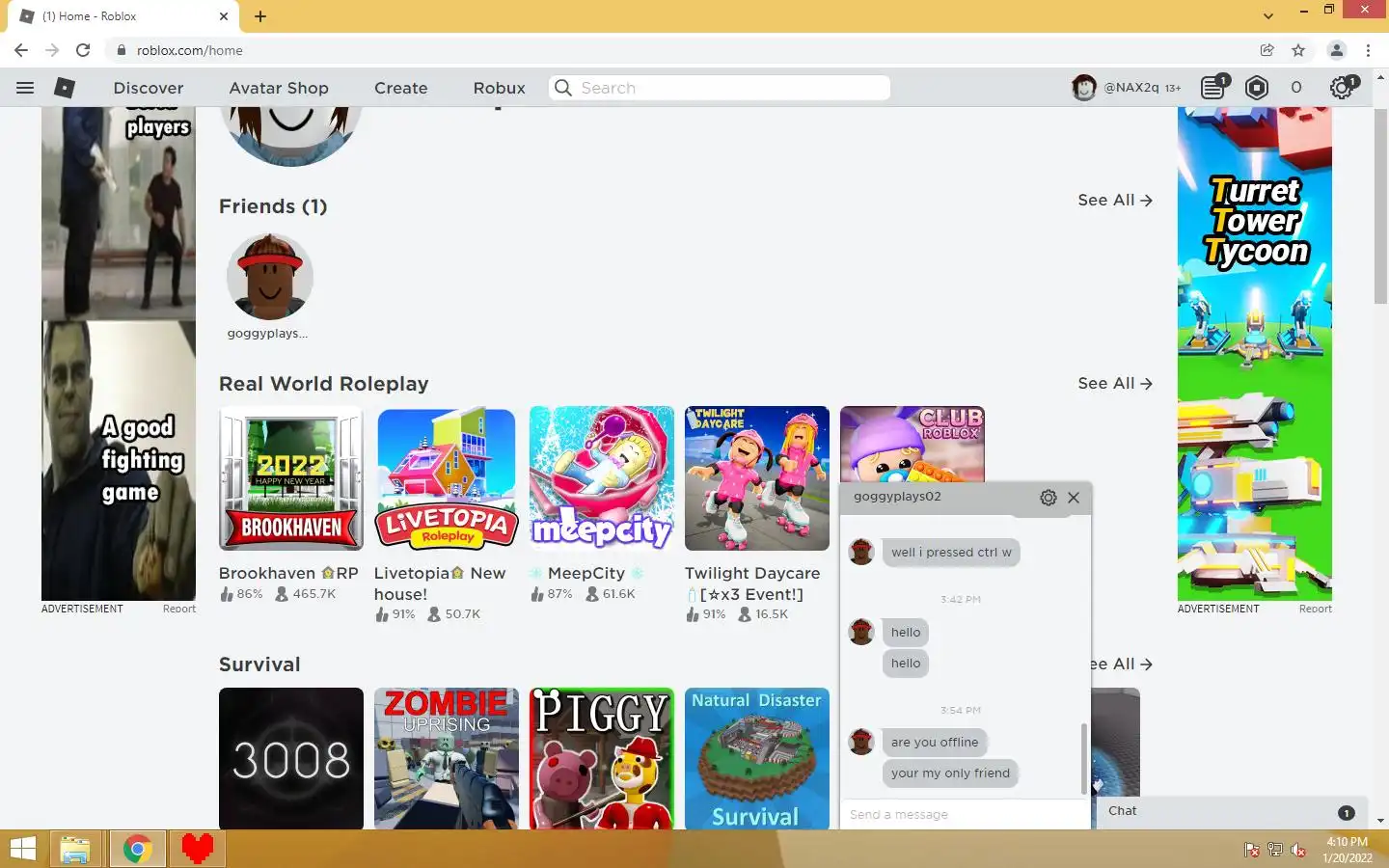Open the Twilight Daycare game thumbnail
This screenshot has height=868, width=1389.
coord(757,478)
